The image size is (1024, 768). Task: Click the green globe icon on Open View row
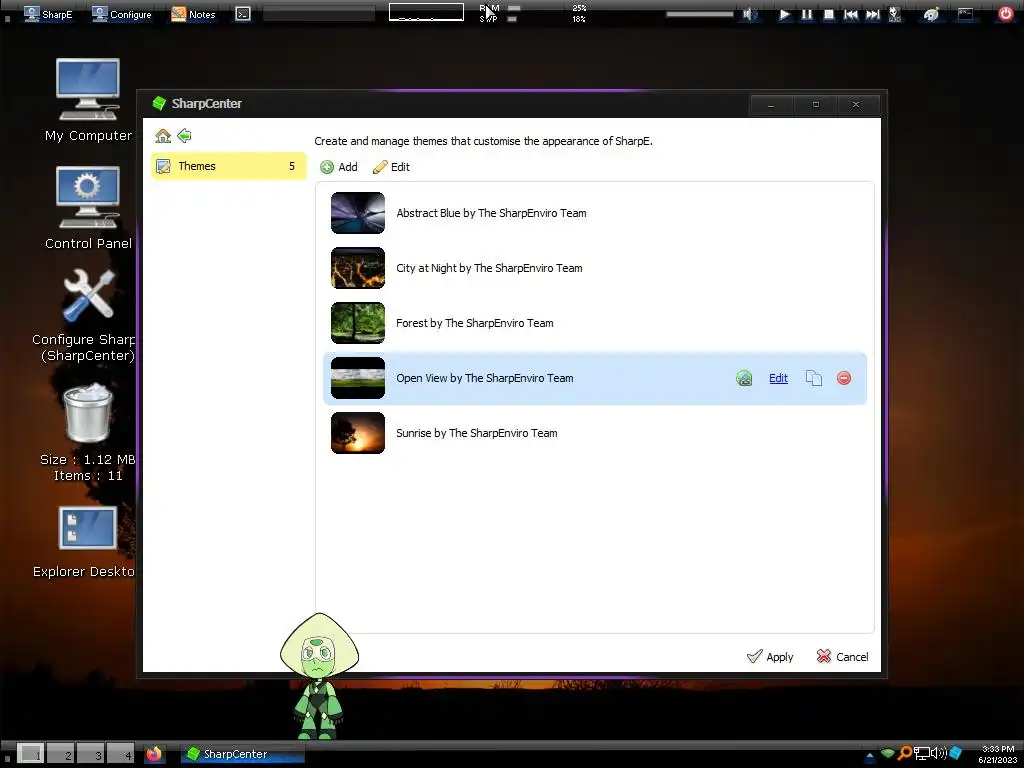[744, 378]
